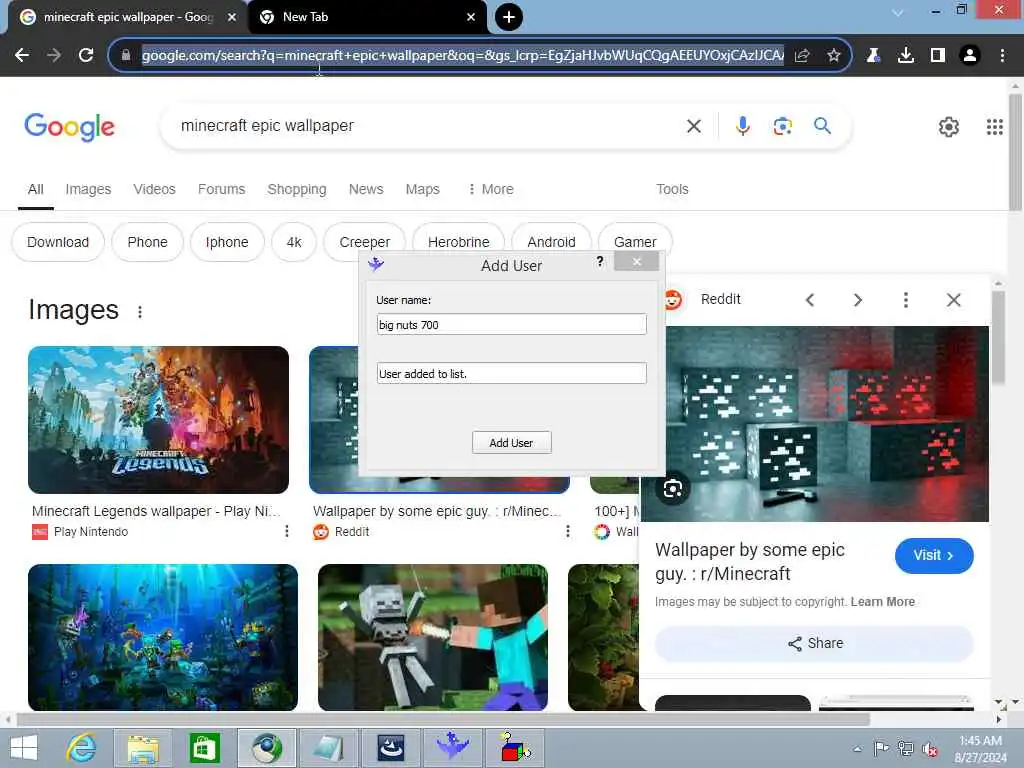Image resolution: width=1024 pixels, height=768 pixels.
Task: Click Add User button in dialog
Action: point(511,443)
